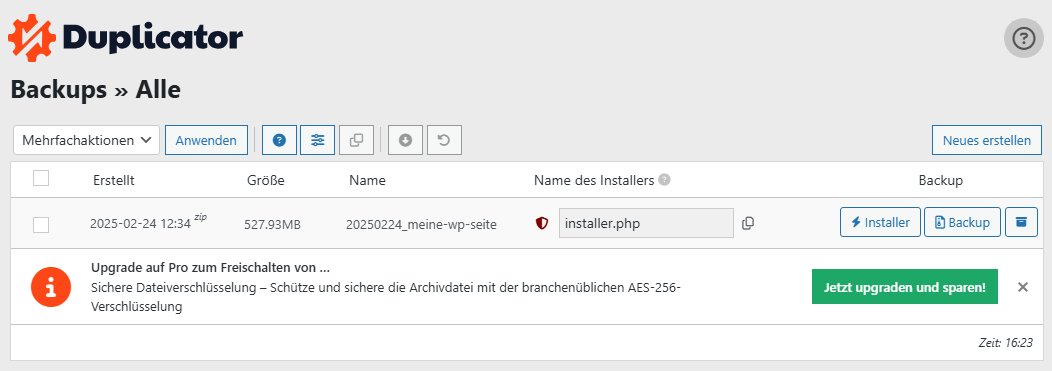Image resolution: width=1052 pixels, height=371 pixels.
Task: Open backup details archive box icon
Action: pyautogui.click(x=1021, y=222)
